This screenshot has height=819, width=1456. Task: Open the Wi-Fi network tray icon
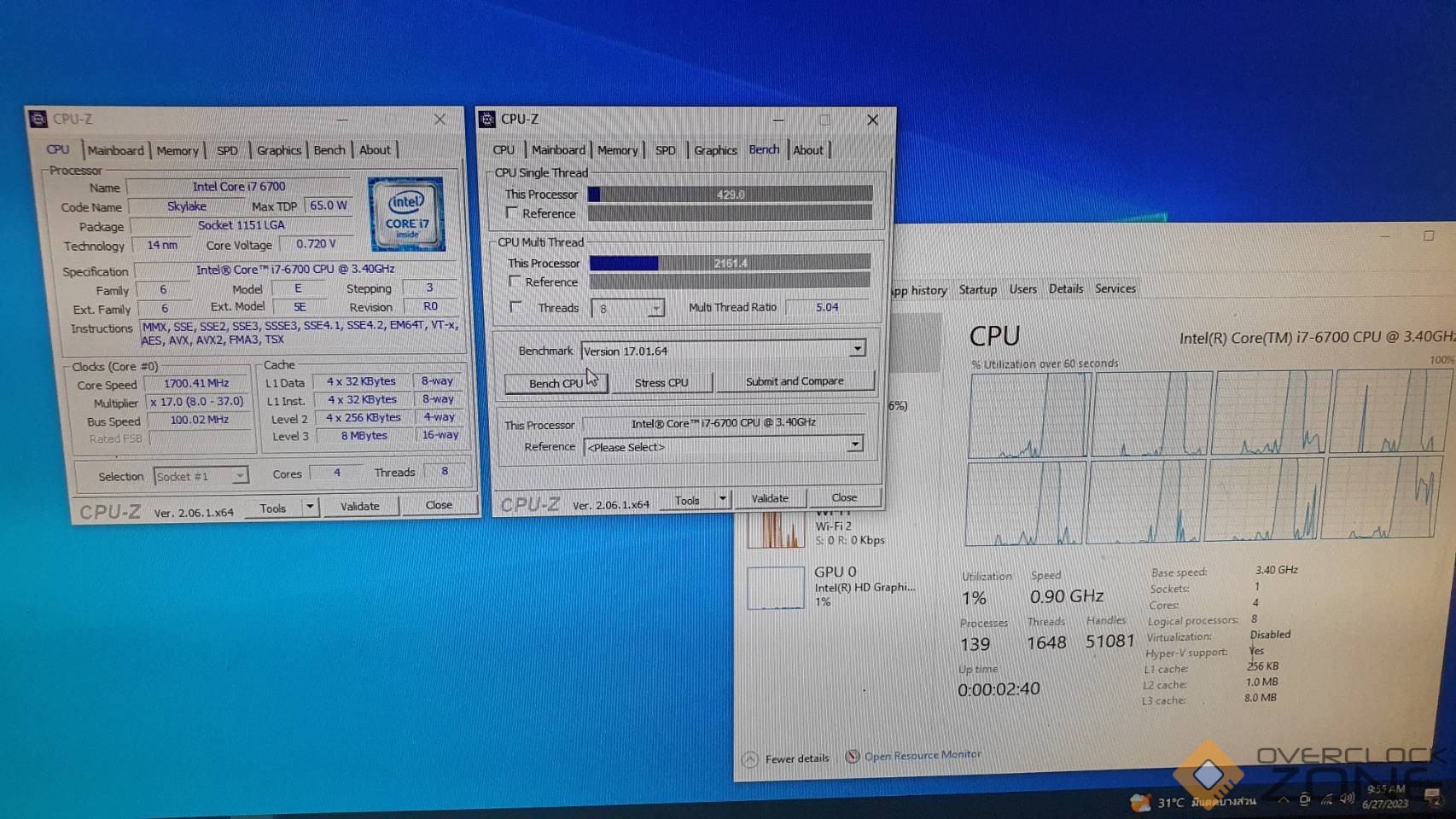[x=1326, y=799]
